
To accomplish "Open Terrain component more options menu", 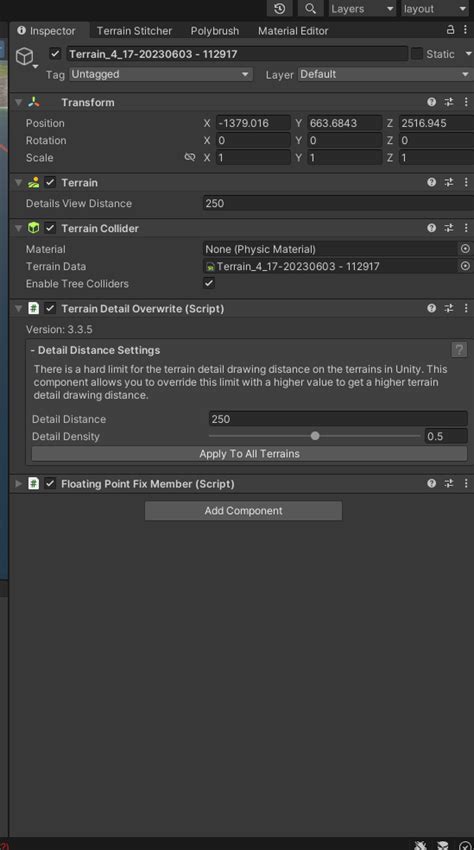I will coord(466,182).
